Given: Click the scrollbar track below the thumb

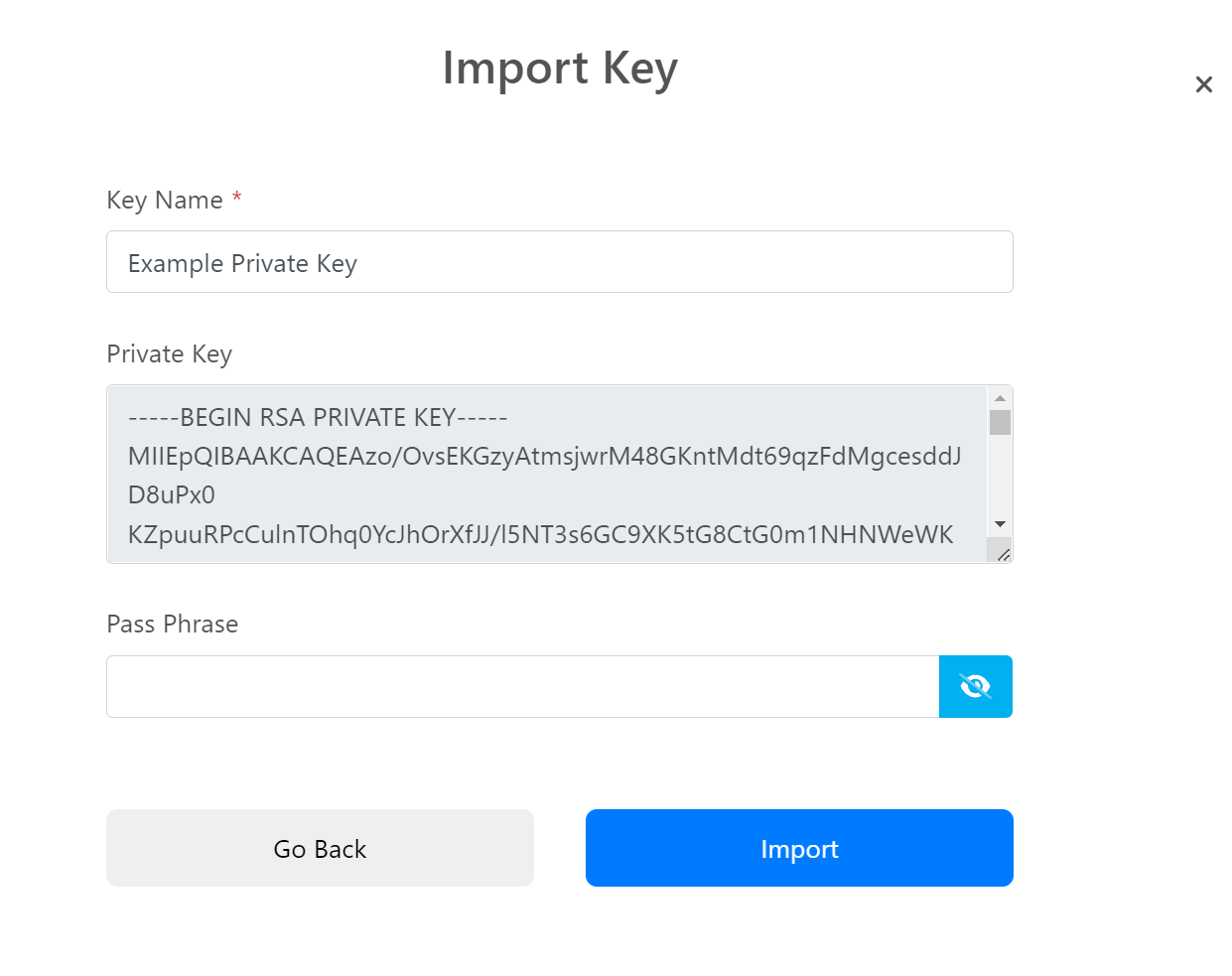Looking at the screenshot, I should [x=1000, y=474].
